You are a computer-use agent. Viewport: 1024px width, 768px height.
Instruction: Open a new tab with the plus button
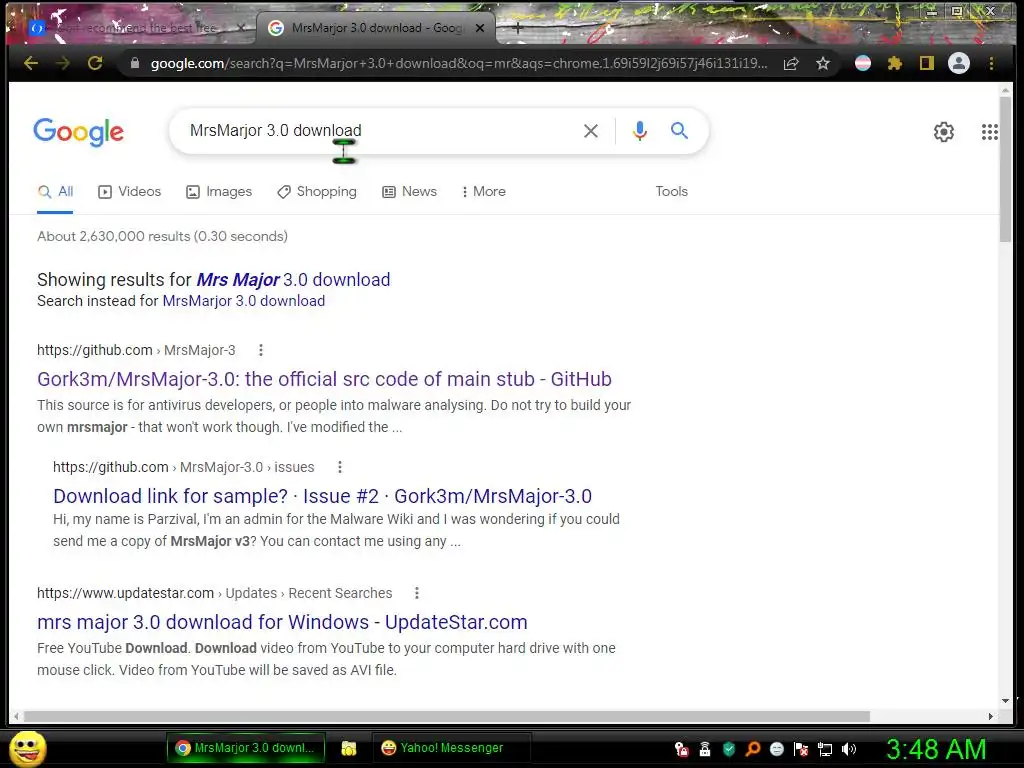[x=517, y=28]
